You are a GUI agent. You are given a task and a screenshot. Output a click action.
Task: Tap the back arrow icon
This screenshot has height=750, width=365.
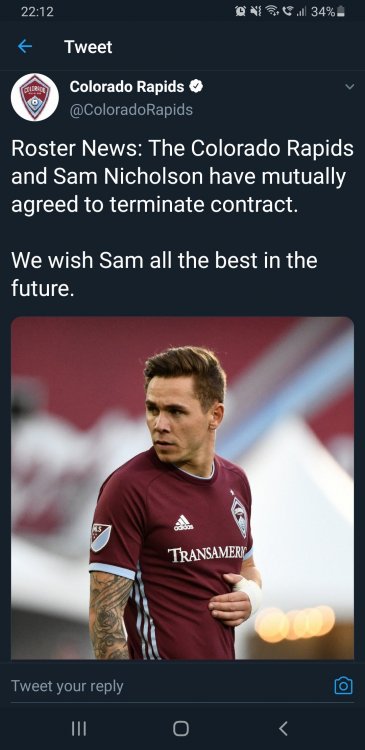24,46
